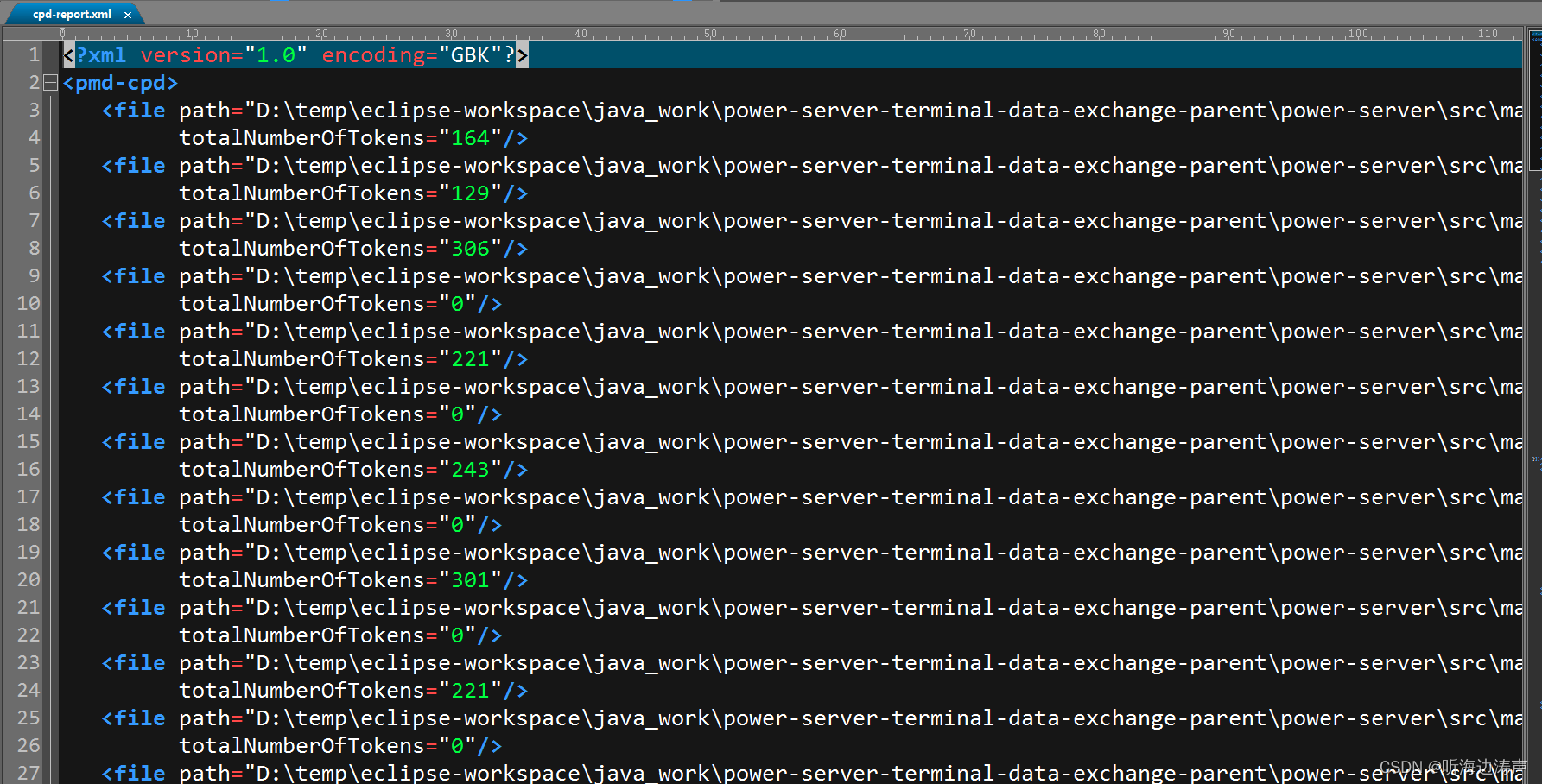Collapse the pmd-cpd fold marker on line 2
1542x784 pixels.
coord(50,83)
